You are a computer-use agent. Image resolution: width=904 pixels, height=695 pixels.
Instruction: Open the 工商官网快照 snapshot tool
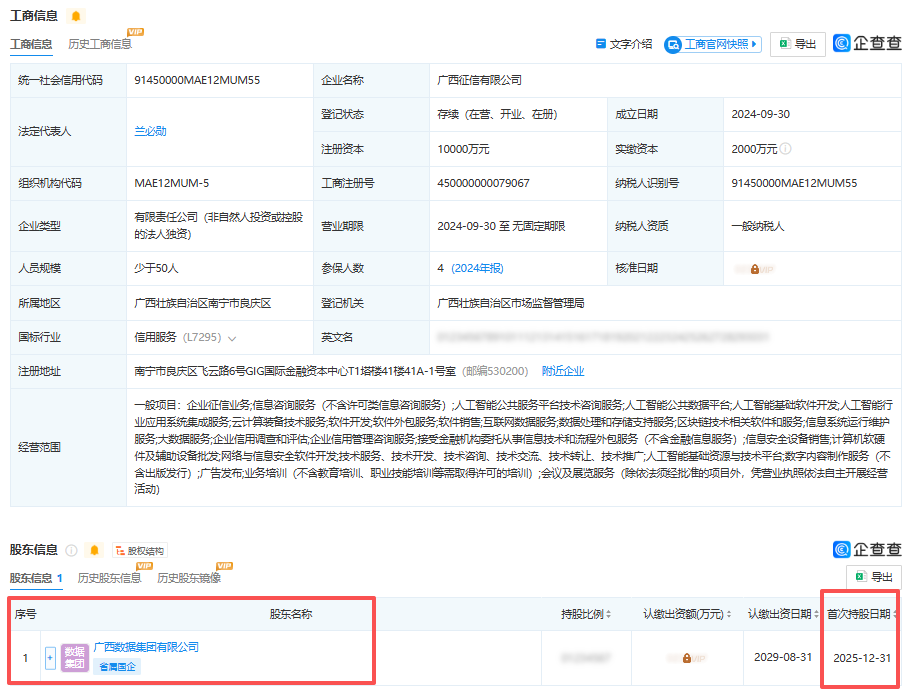pos(712,42)
